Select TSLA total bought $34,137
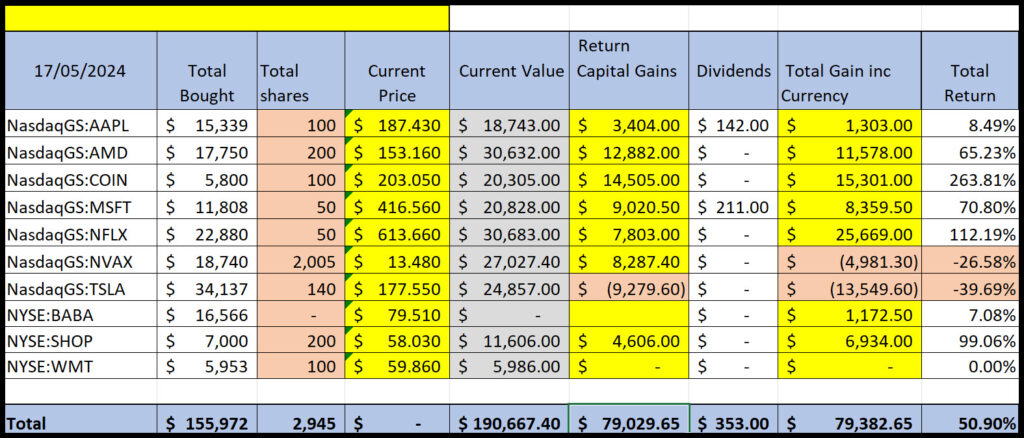Viewport: 1024px width, 438px height. tap(207, 287)
